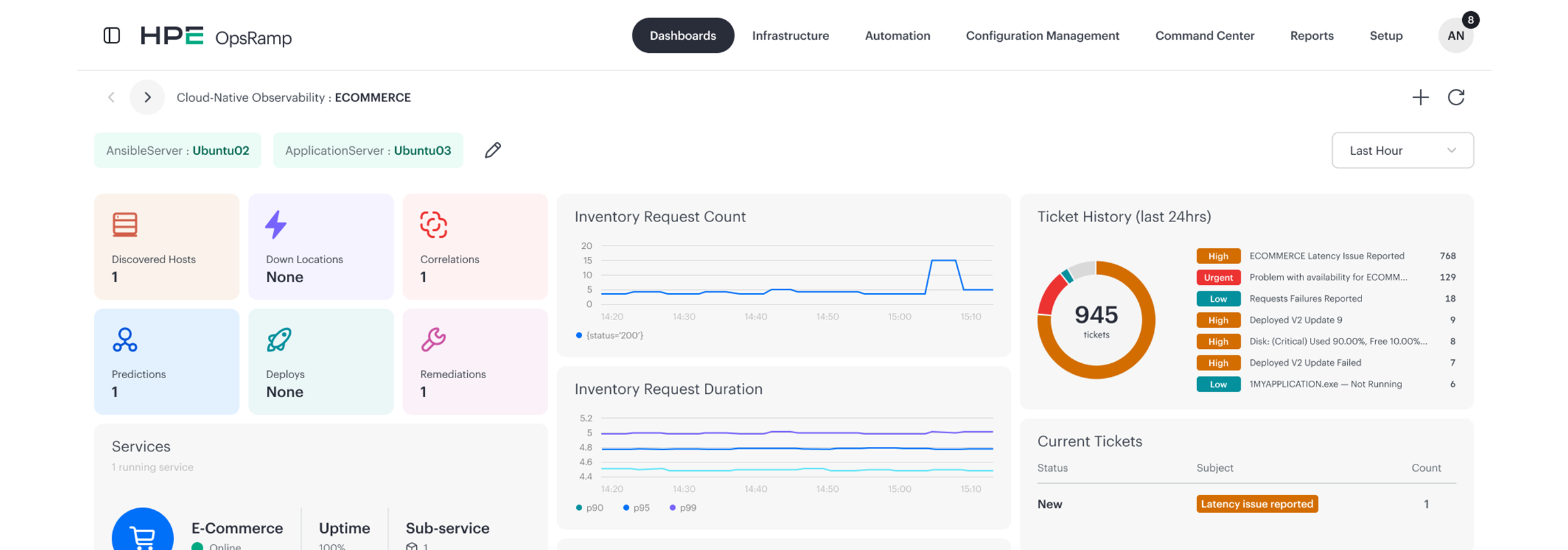This screenshot has width=1568, height=550.
Task: Click the New status ticket row
Action: pyautogui.click(x=1247, y=504)
